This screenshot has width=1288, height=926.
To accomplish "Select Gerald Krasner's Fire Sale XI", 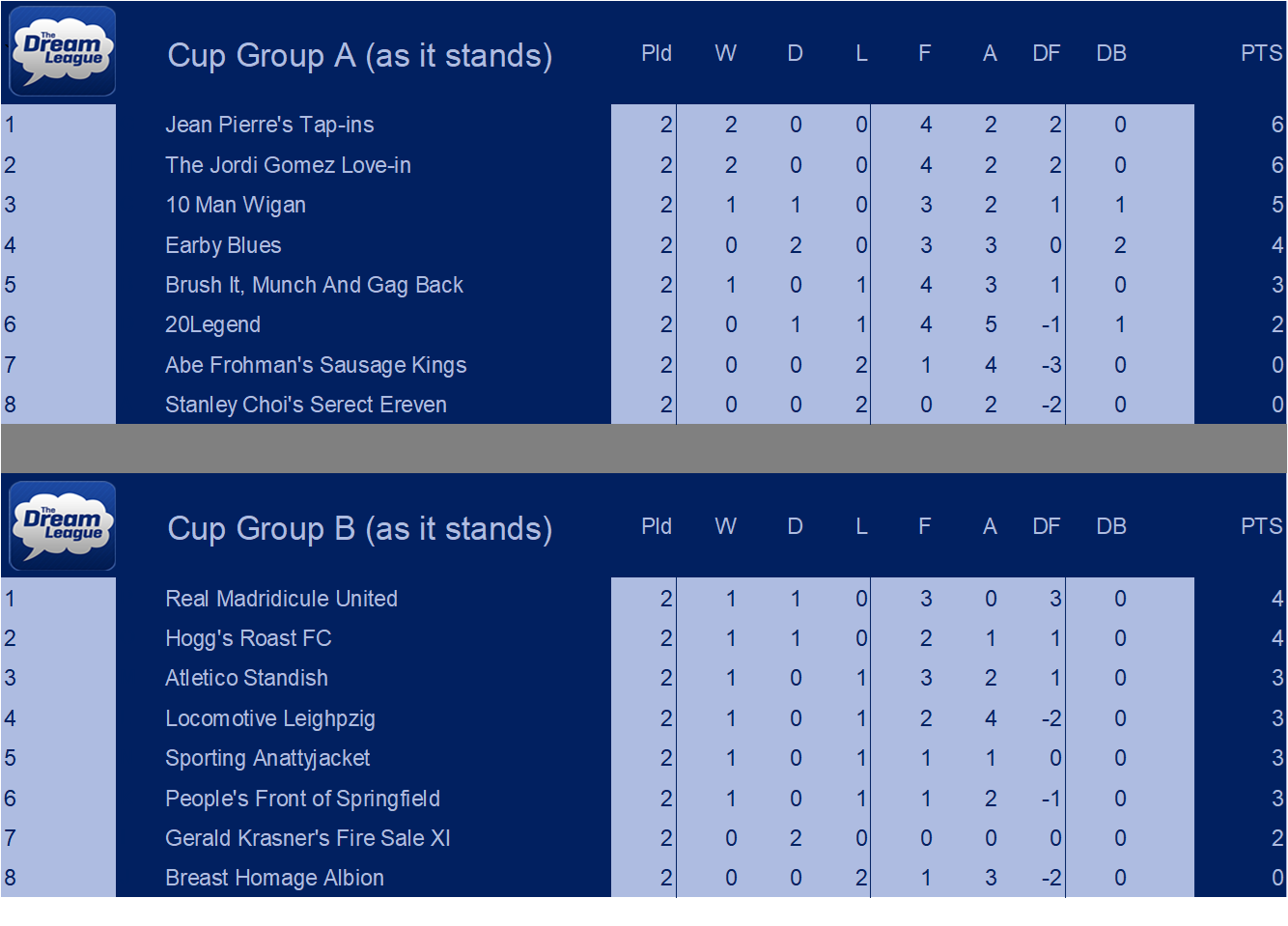I will click(x=308, y=838).
